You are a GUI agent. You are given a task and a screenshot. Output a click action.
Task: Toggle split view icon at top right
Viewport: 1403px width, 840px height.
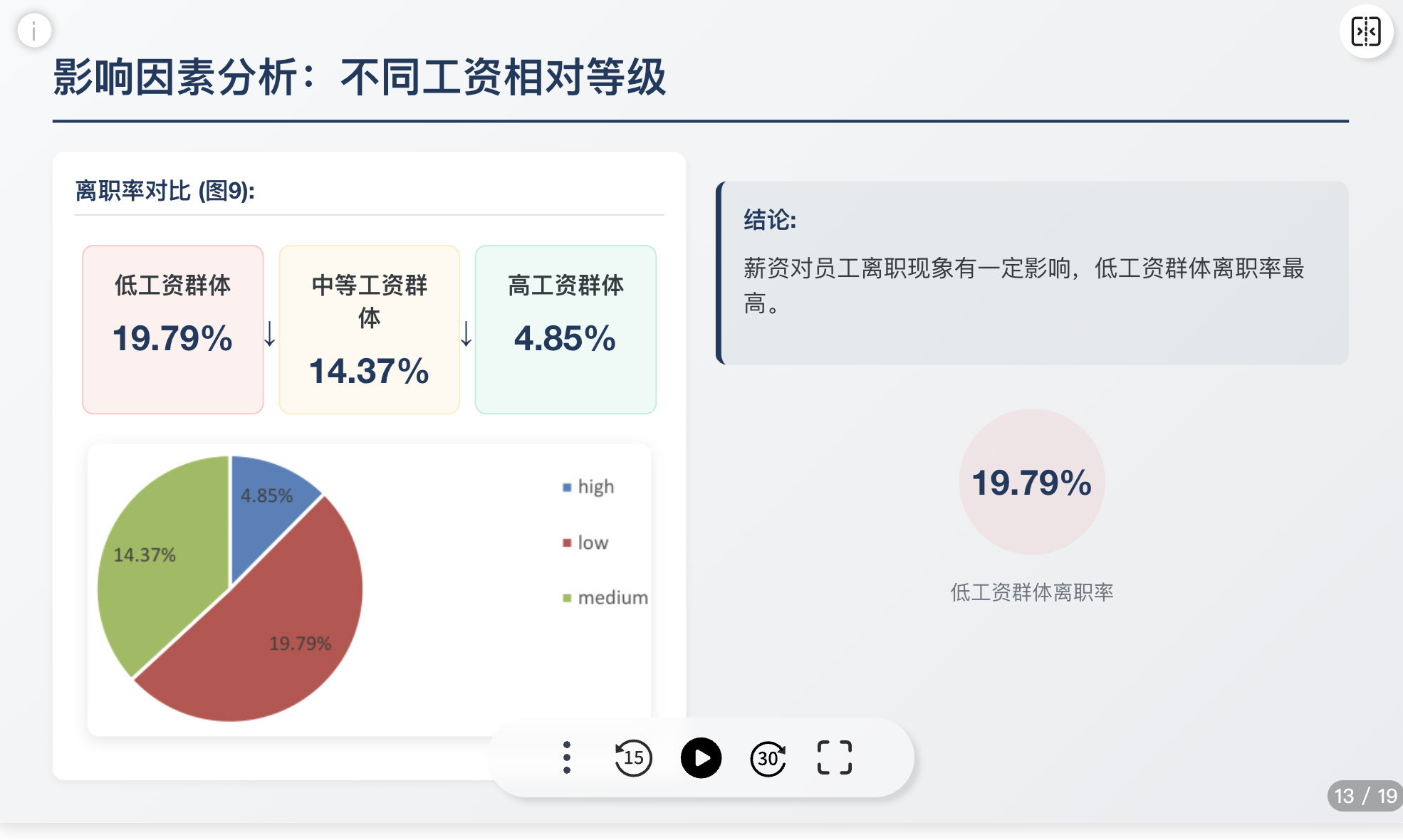(x=1366, y=31)
